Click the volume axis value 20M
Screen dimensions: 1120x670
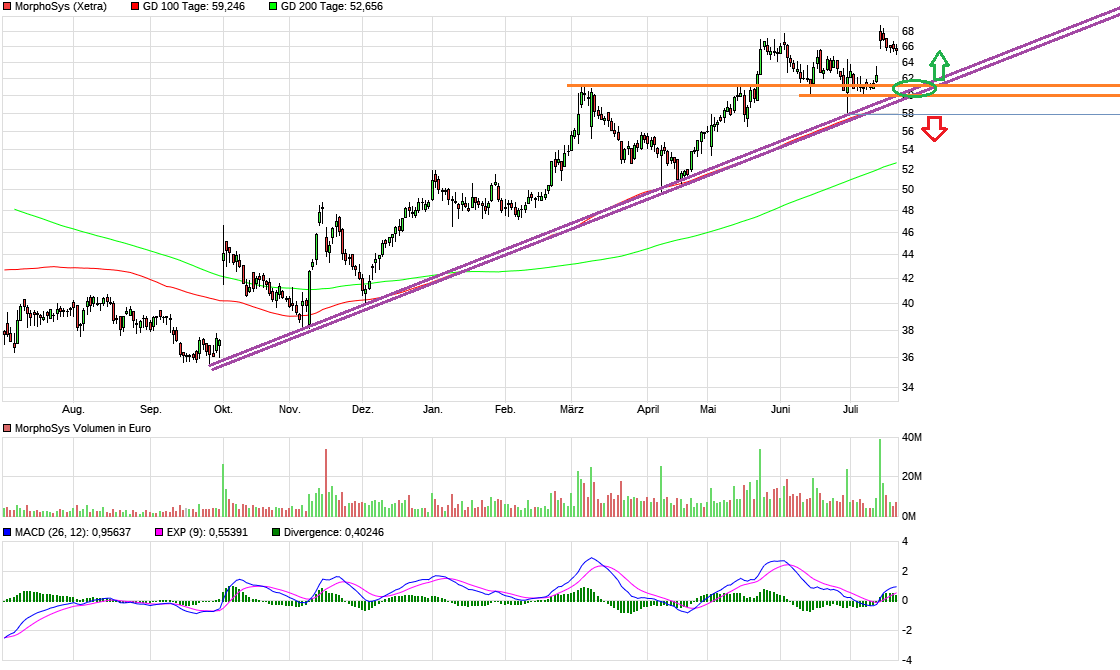point(912,476)
